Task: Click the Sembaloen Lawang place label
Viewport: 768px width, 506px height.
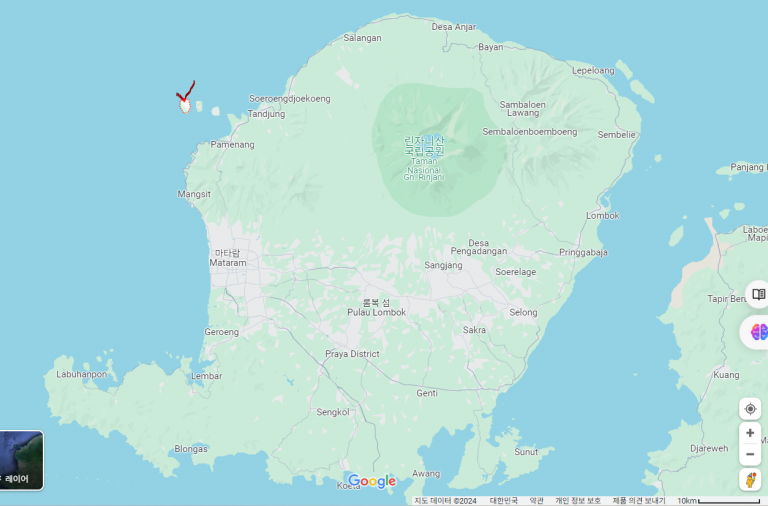Action: [523, 108]
